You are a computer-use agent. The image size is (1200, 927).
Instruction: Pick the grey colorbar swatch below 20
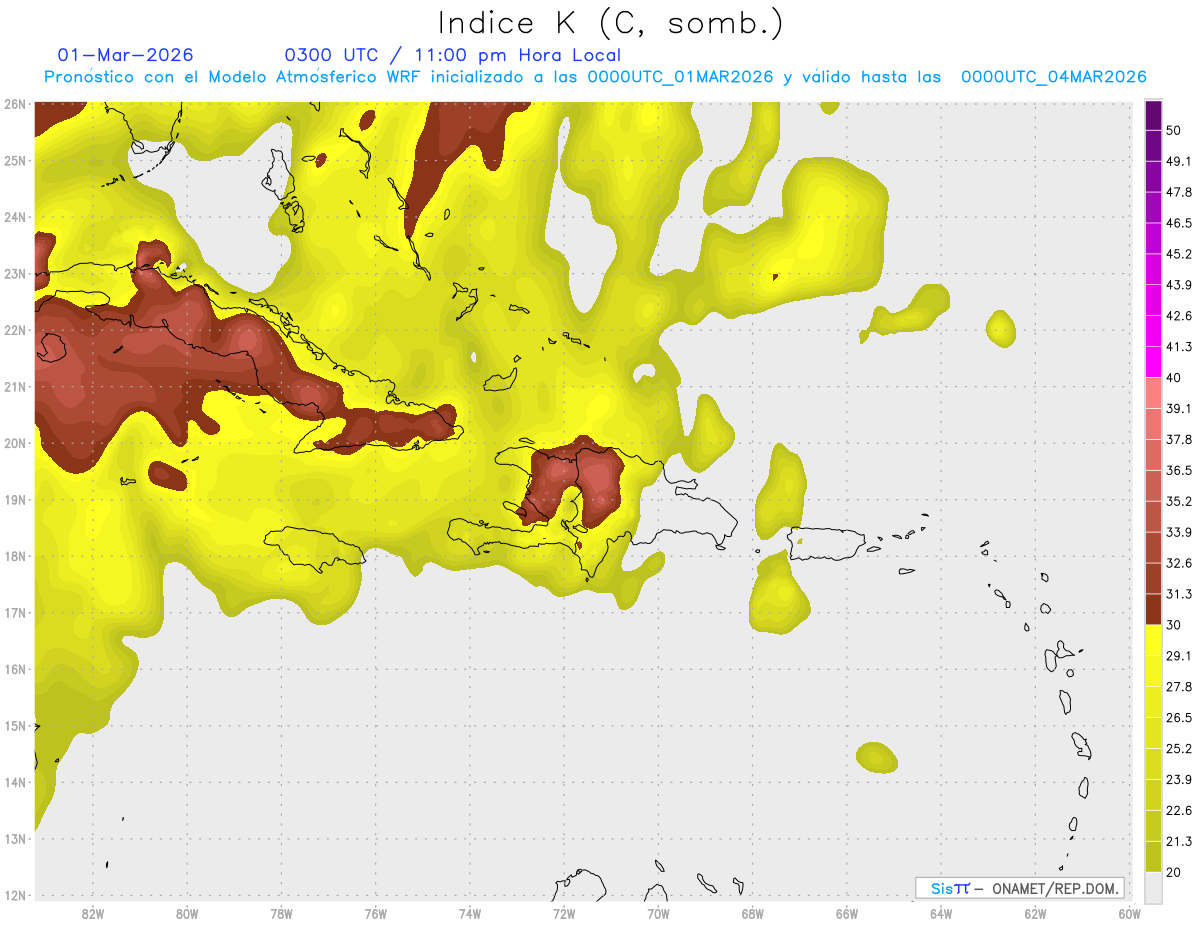tap(1153, 887)
